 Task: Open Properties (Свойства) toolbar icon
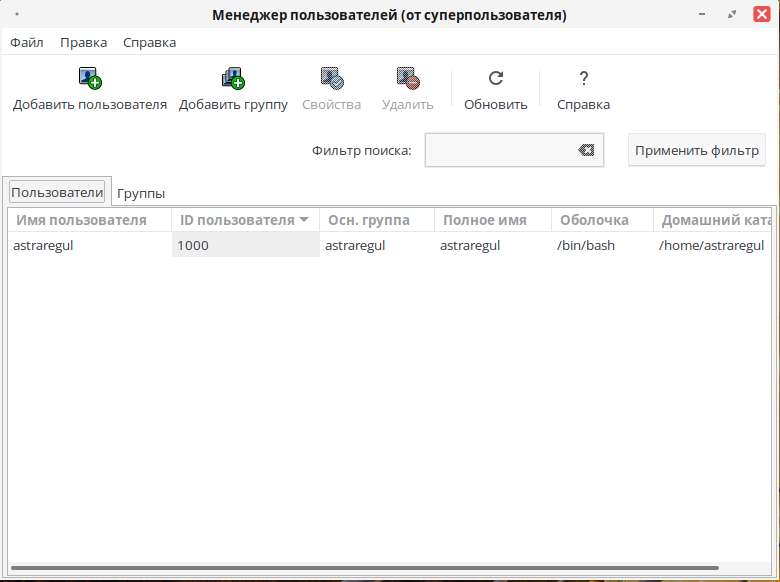331,78
